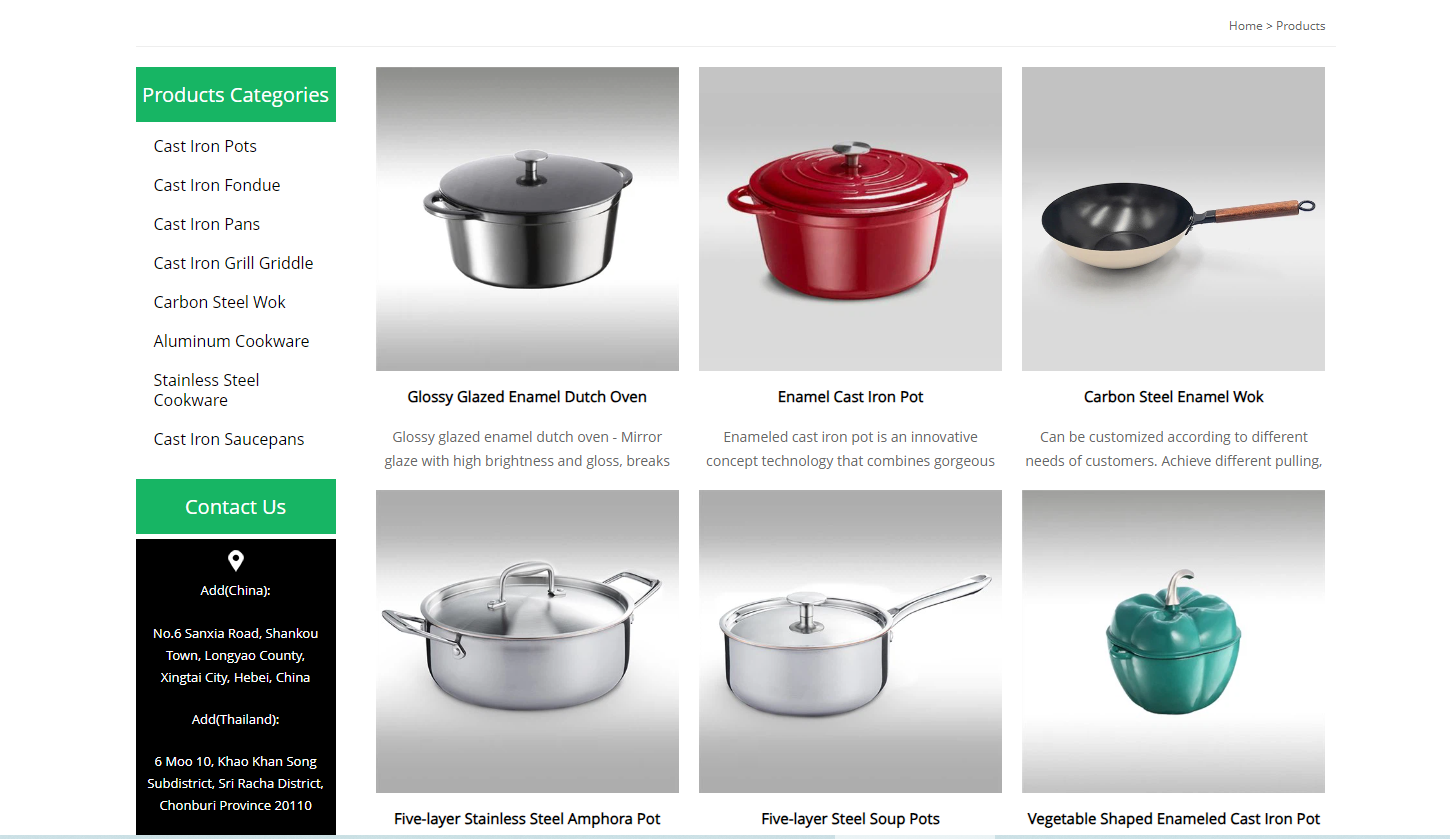Screen dimensions: 1450x839
Task: Click the Products breadcrumb link
Action: tap(1301, 26)
